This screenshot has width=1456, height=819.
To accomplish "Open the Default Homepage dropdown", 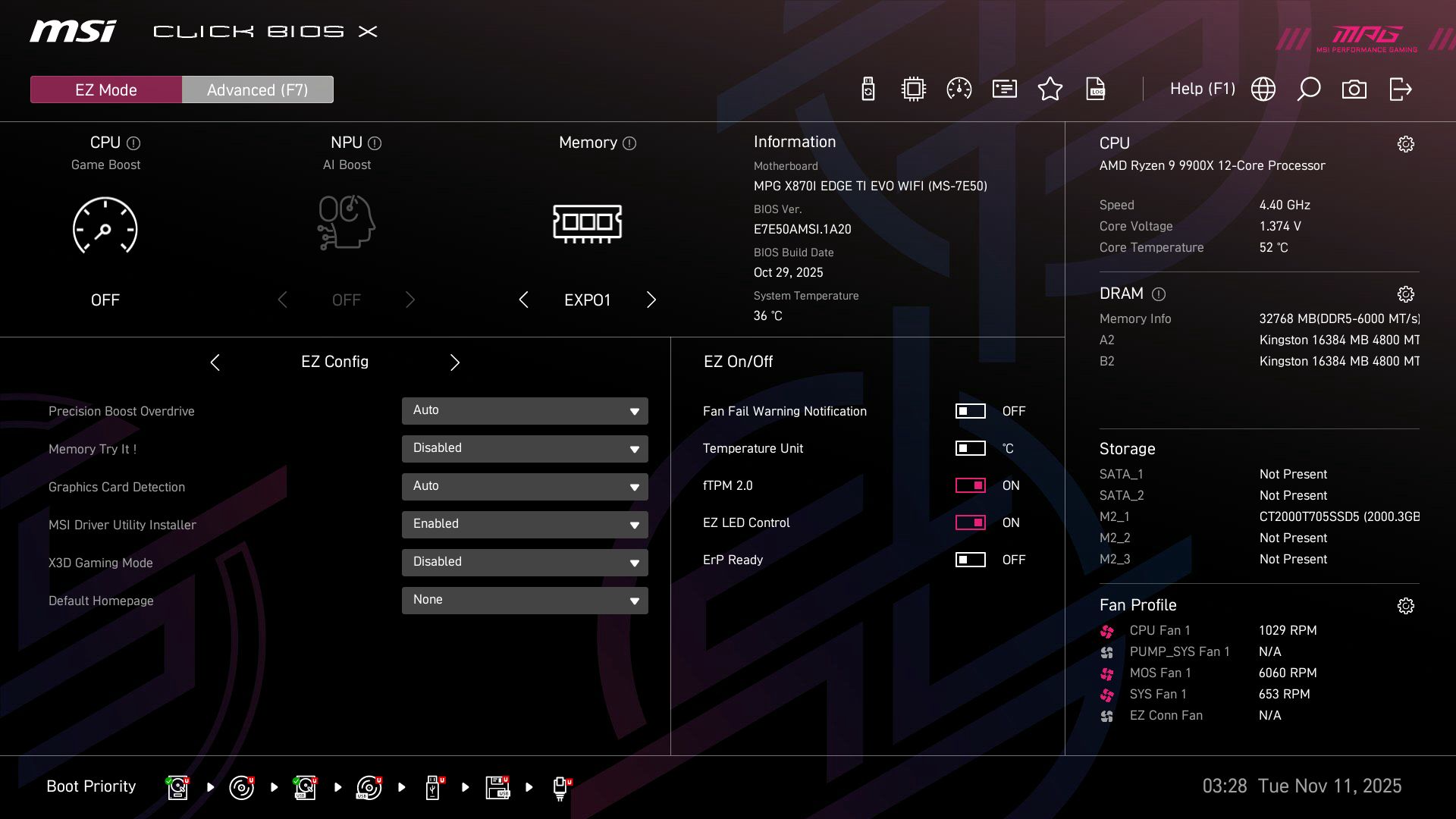I will (524, 600).
